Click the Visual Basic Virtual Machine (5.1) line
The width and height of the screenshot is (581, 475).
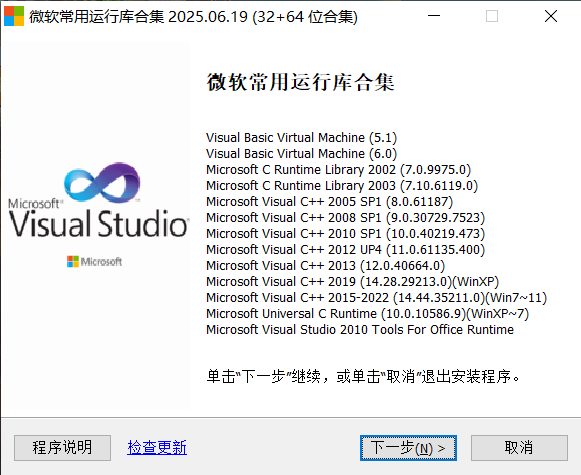[x=301, y=137]
